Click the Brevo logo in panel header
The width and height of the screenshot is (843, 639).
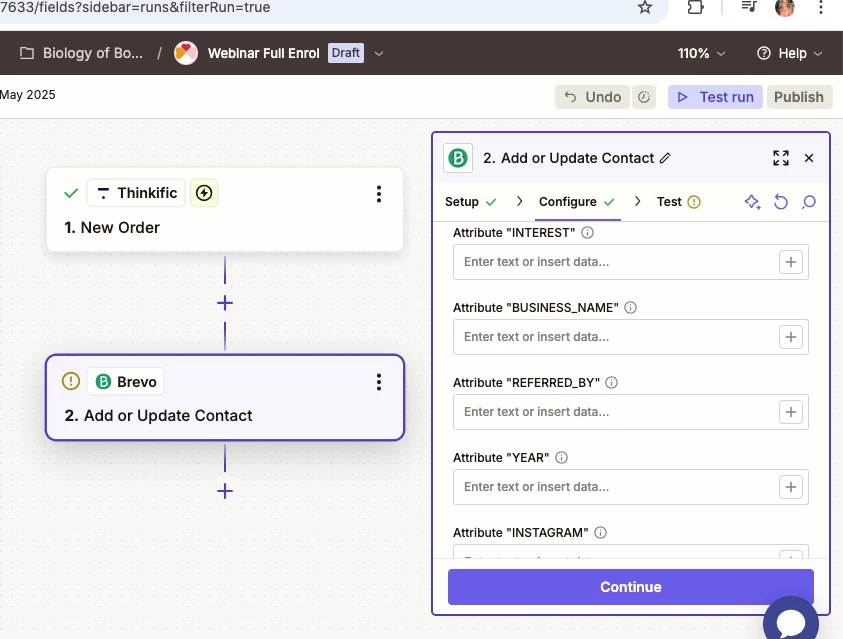(x=458, y=158)
